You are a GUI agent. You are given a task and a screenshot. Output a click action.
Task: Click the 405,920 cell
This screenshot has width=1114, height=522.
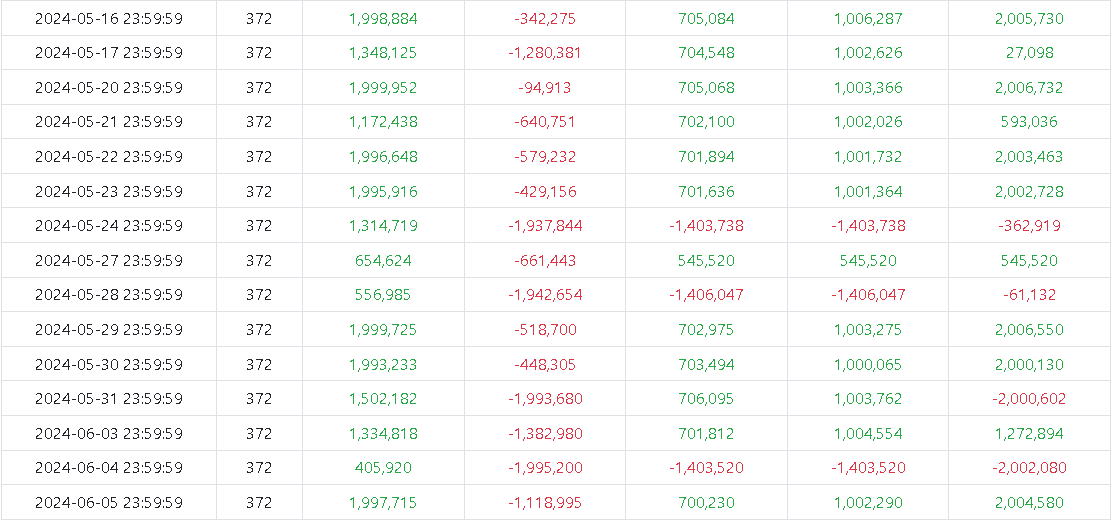tap(383, 468)
